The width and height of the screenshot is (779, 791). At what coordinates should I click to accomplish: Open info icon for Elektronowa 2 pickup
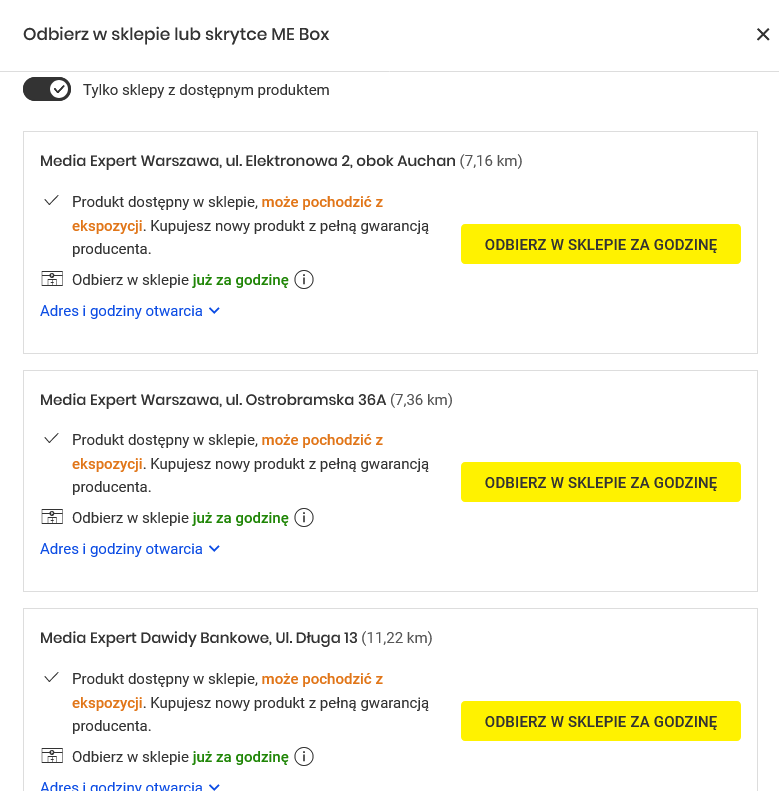tap(304, 279)
